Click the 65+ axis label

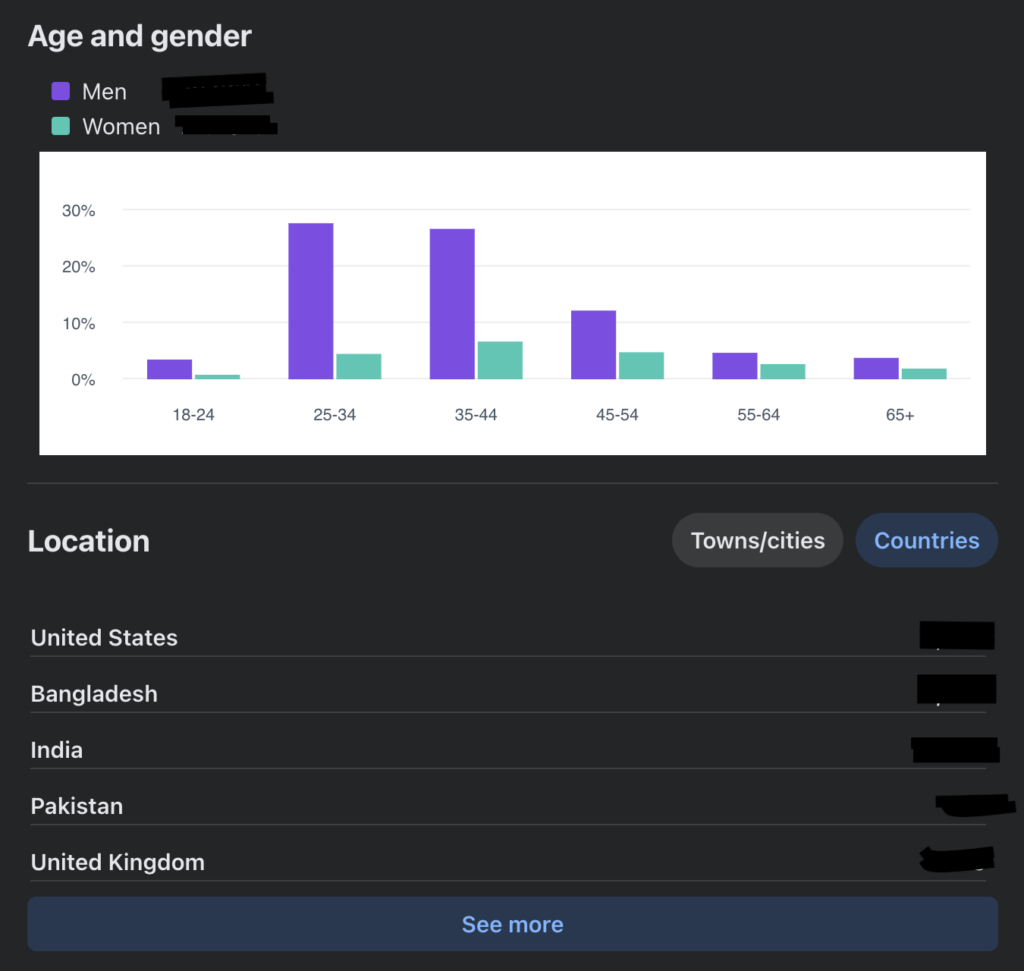[899, 414]
